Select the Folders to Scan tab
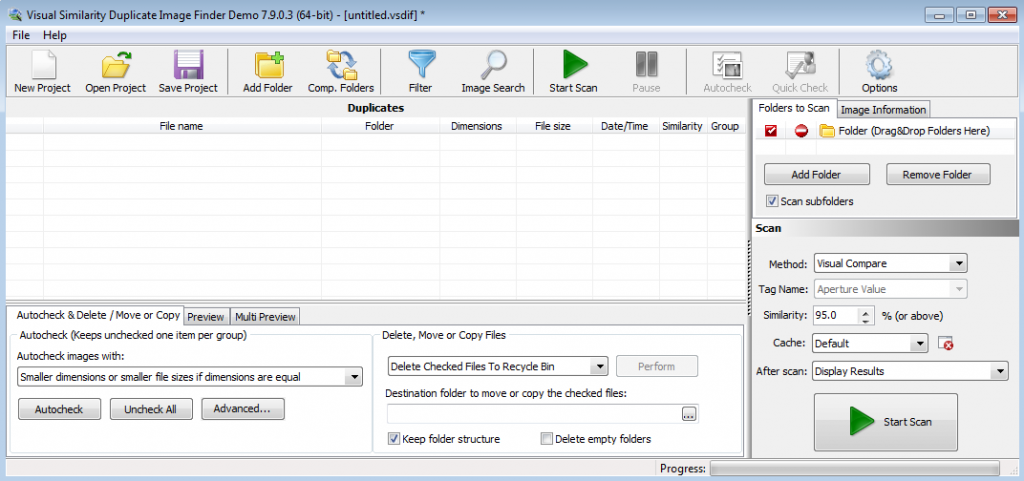 tap(794, 108)
